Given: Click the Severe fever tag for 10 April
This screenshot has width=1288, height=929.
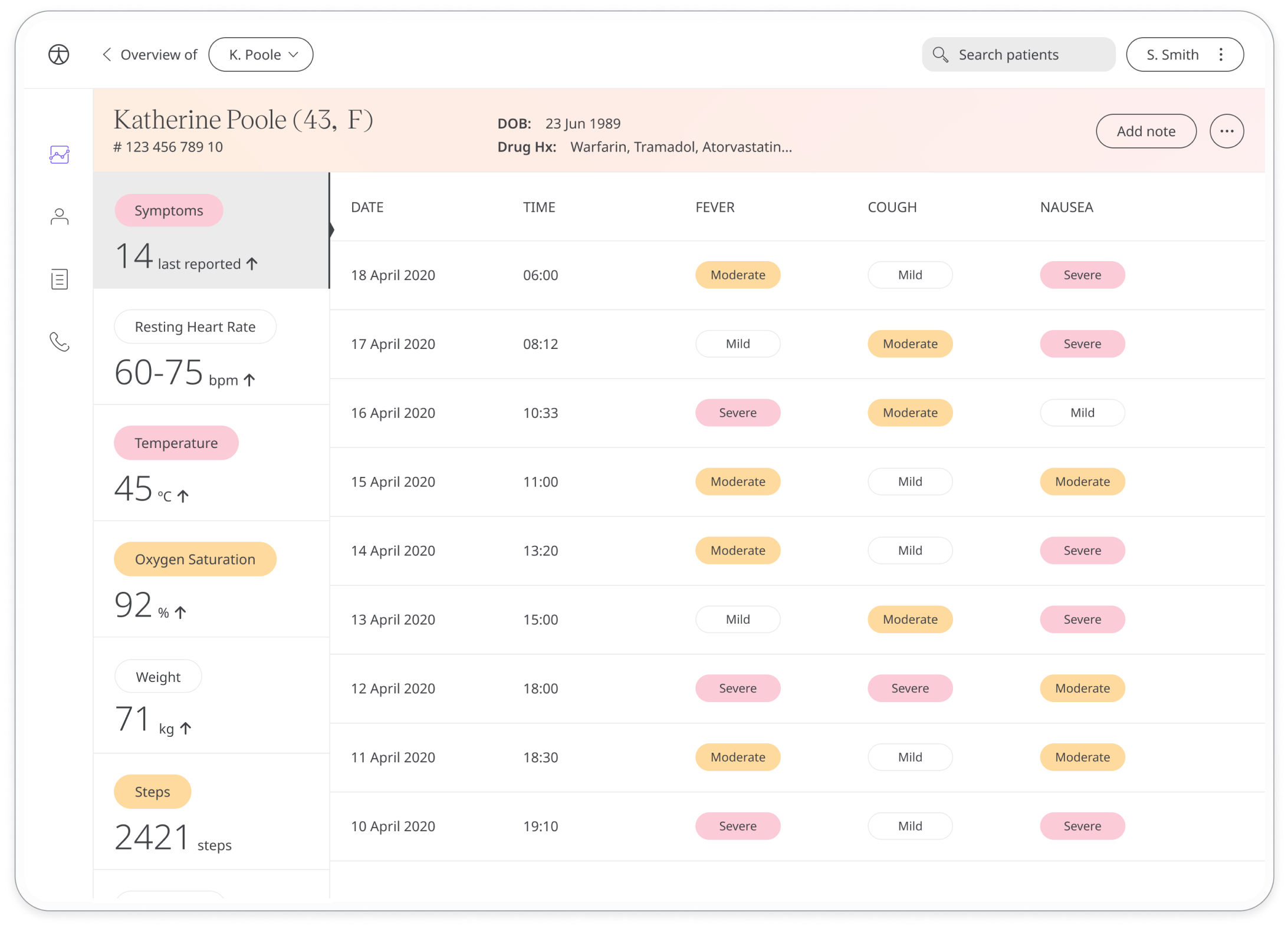Looking at the screenshot, I should point(738,826).
